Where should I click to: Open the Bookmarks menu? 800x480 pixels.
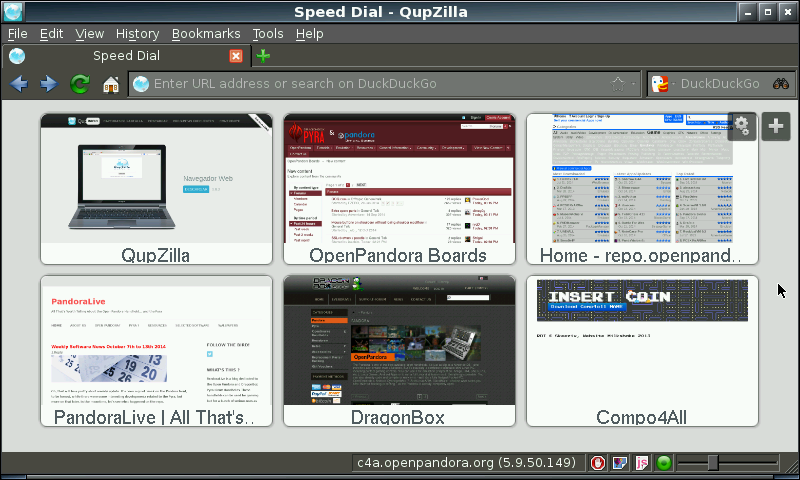206,33
